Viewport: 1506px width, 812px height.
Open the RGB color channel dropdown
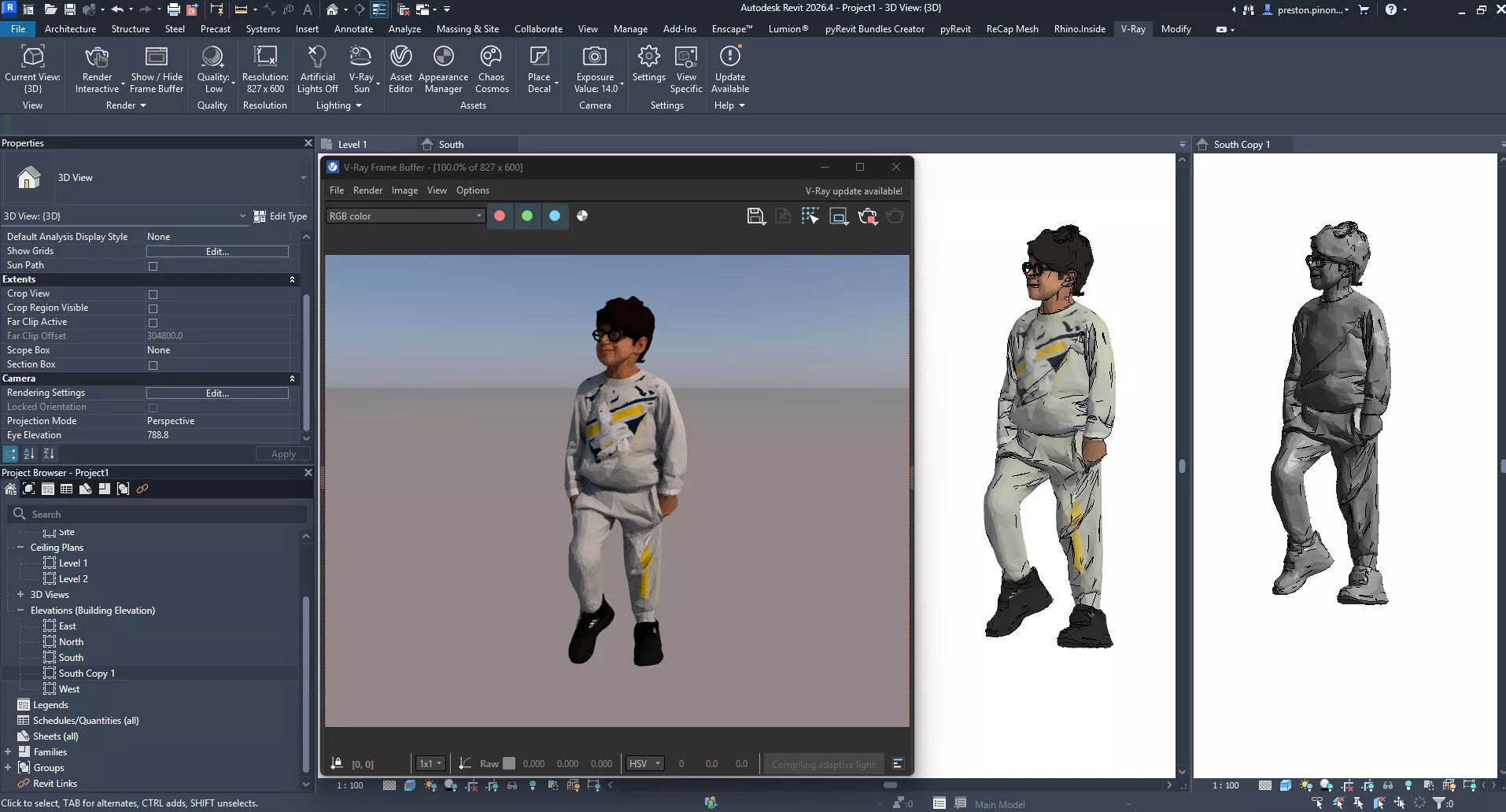(405, 216)
